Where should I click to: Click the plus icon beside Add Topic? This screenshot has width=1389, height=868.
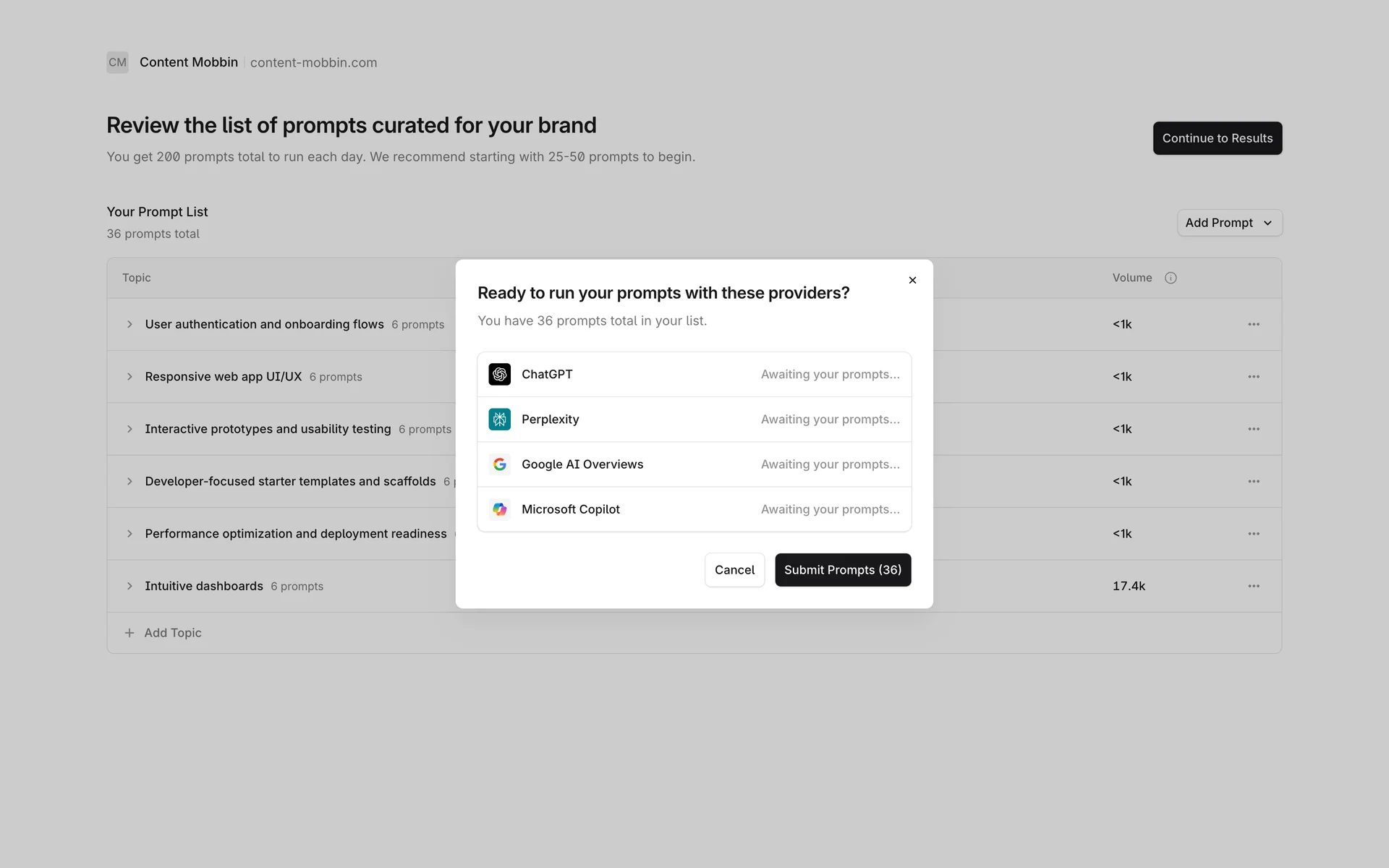tap(129, 633)
